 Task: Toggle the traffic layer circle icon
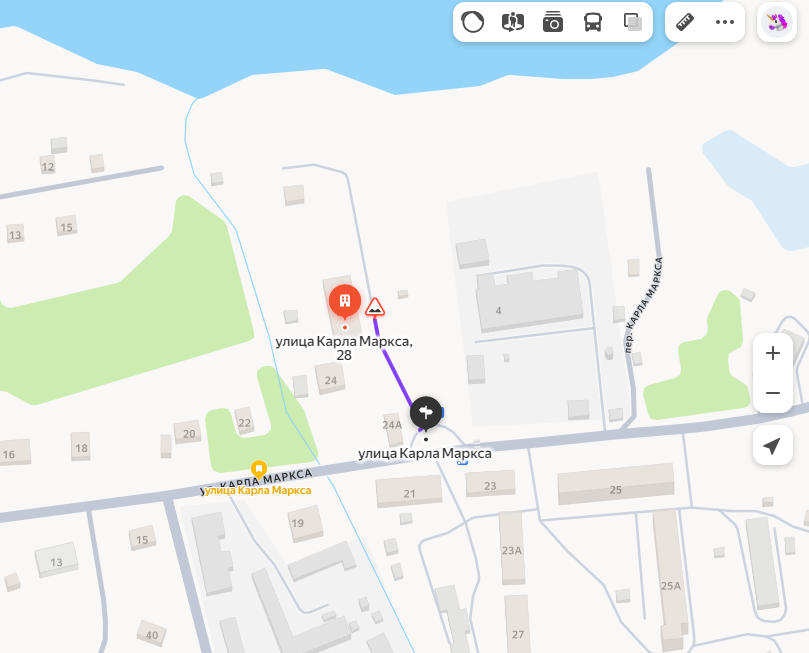click(473, 22)
